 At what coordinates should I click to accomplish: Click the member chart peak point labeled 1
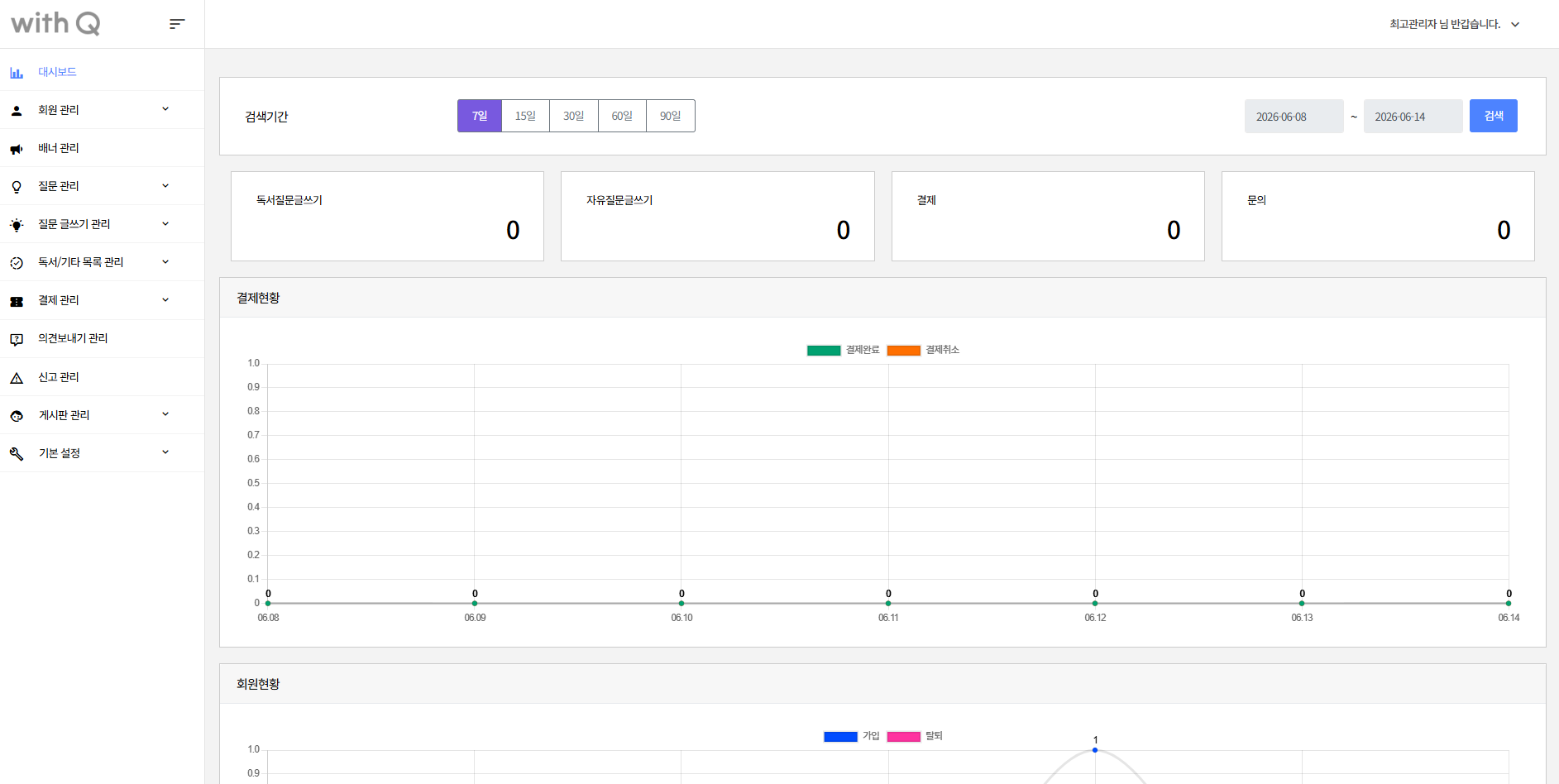point(1095,750)
